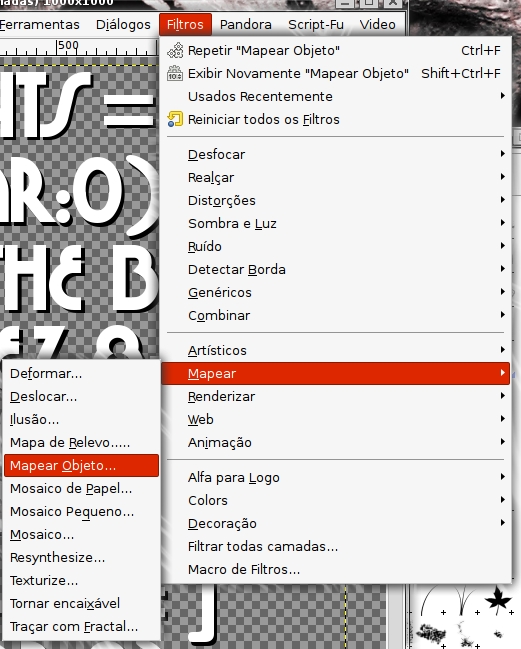
Task: Expand the Desfocar submenu
Action: coord(335,154)
